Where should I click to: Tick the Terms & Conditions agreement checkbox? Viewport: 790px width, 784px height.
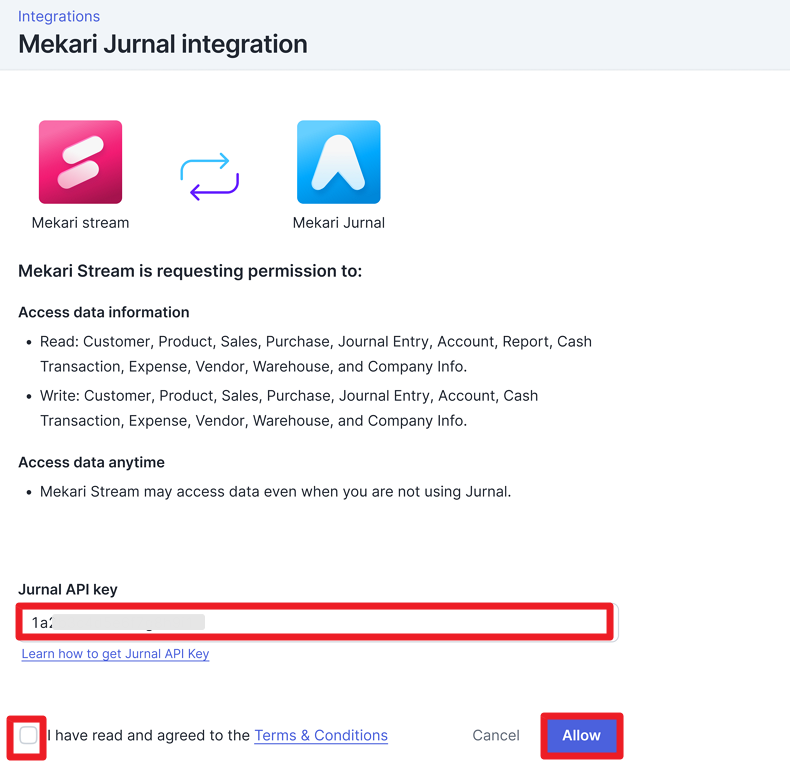[x=28, y=735]
